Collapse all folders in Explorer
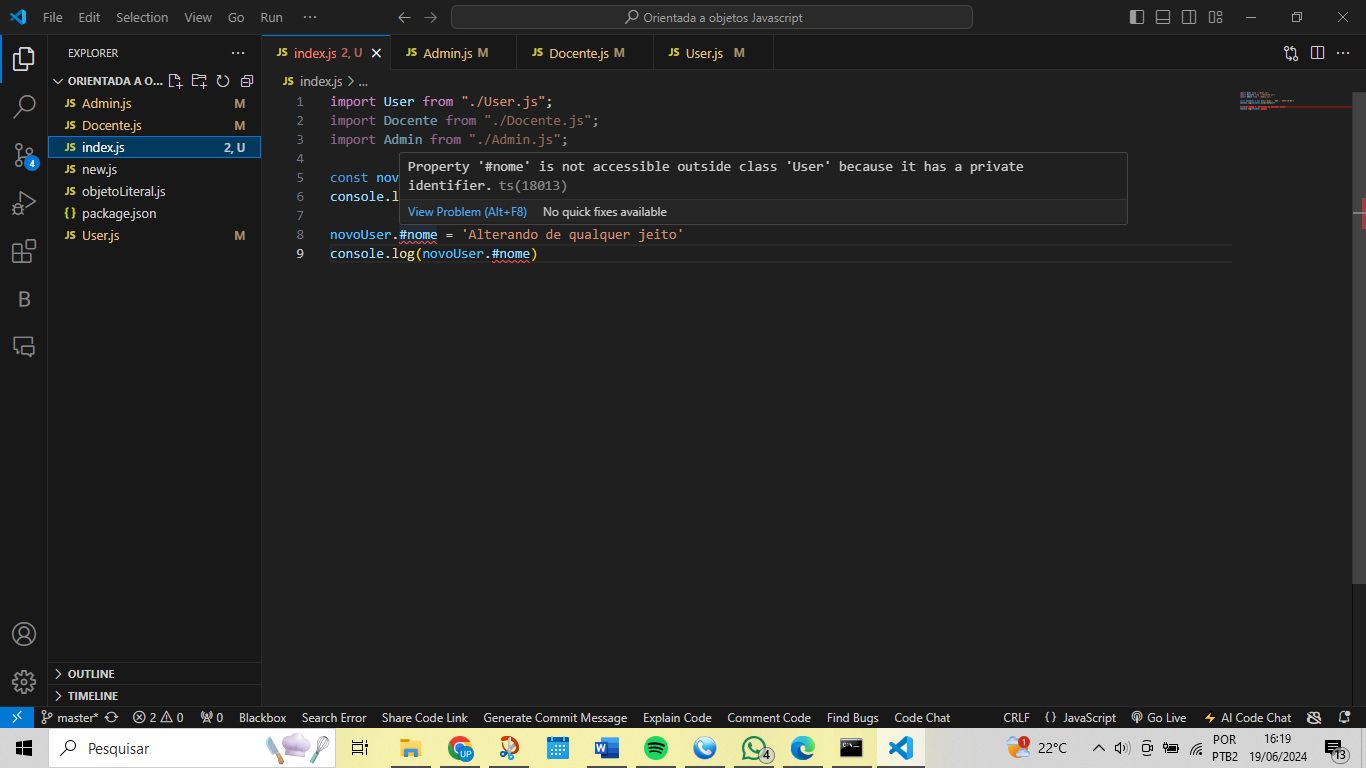The image size is (1366, 768). (246, 81)
